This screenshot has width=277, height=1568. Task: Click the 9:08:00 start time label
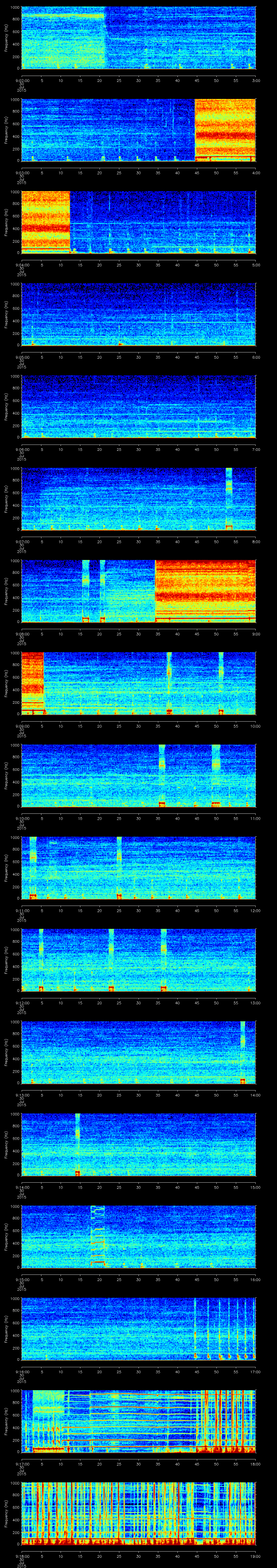[x=22, y=634]
